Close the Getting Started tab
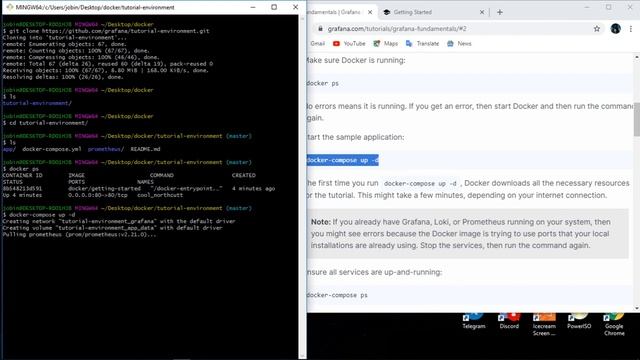The height and width of the screenshot is (360, 640). point(482,12)
